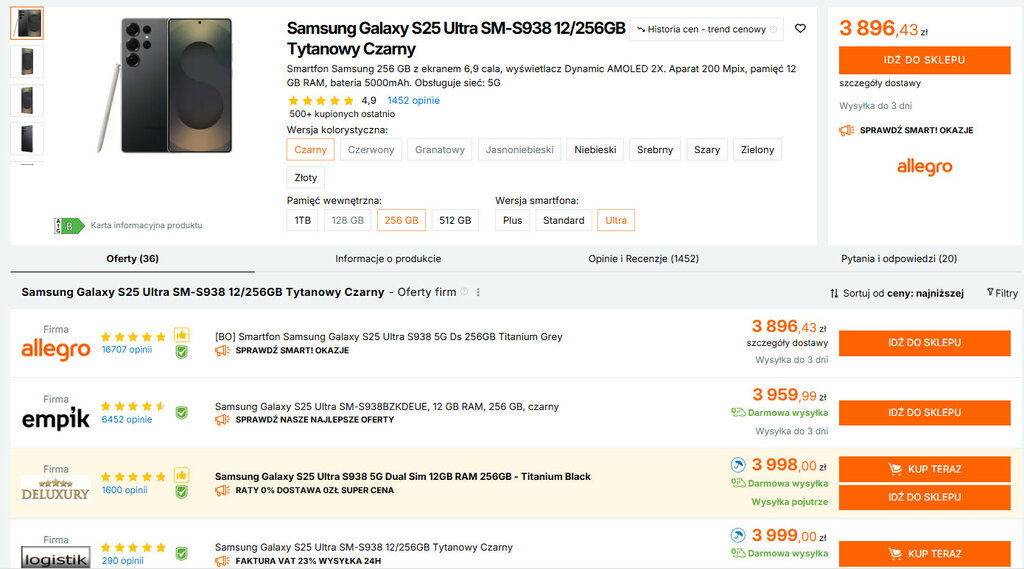
Task: Click KUP TERAZ on Deluxury offer
Action: (924, 469)
